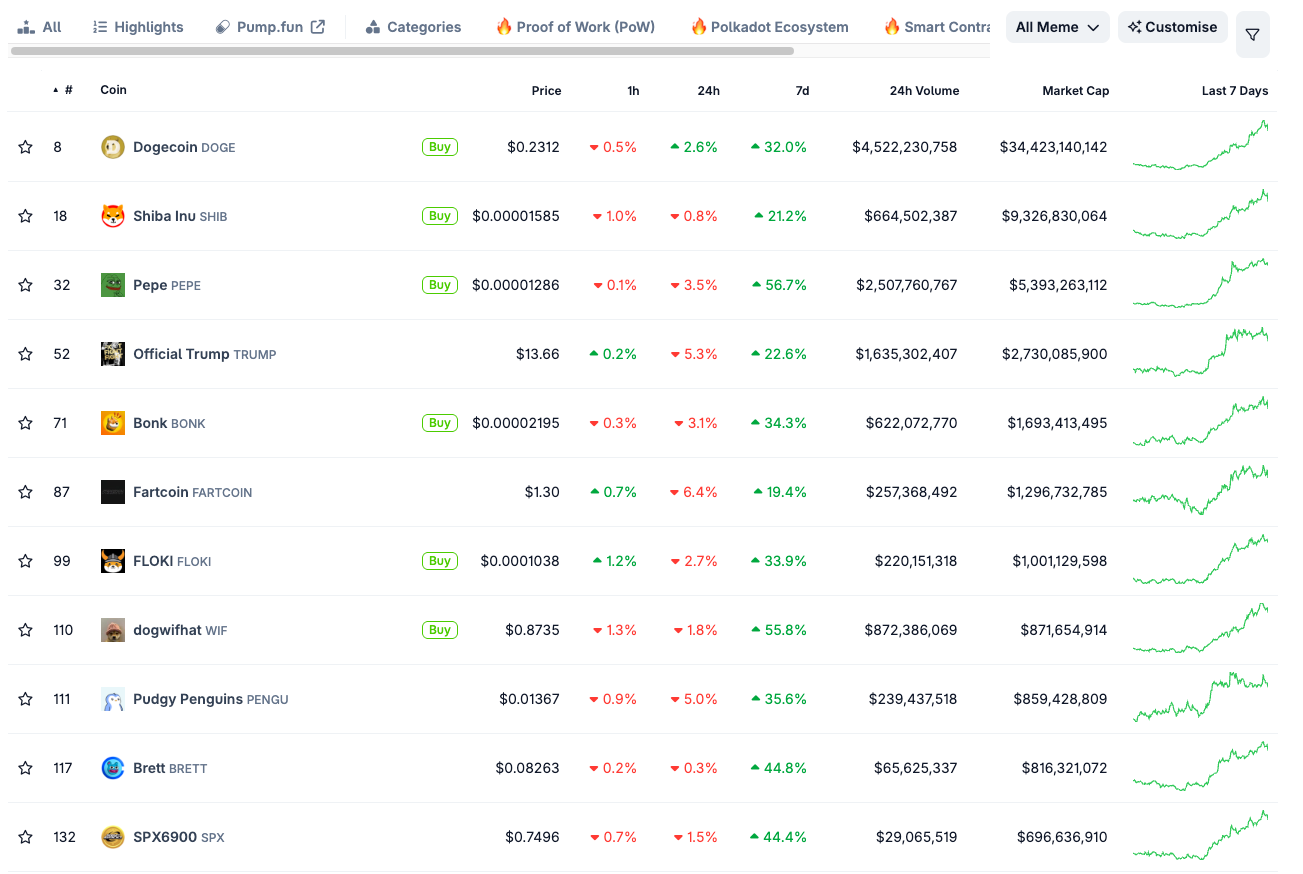The image size is (1303, 874).
Task: Click Buy button for Shiba Inu
Action: pos(440,216)
